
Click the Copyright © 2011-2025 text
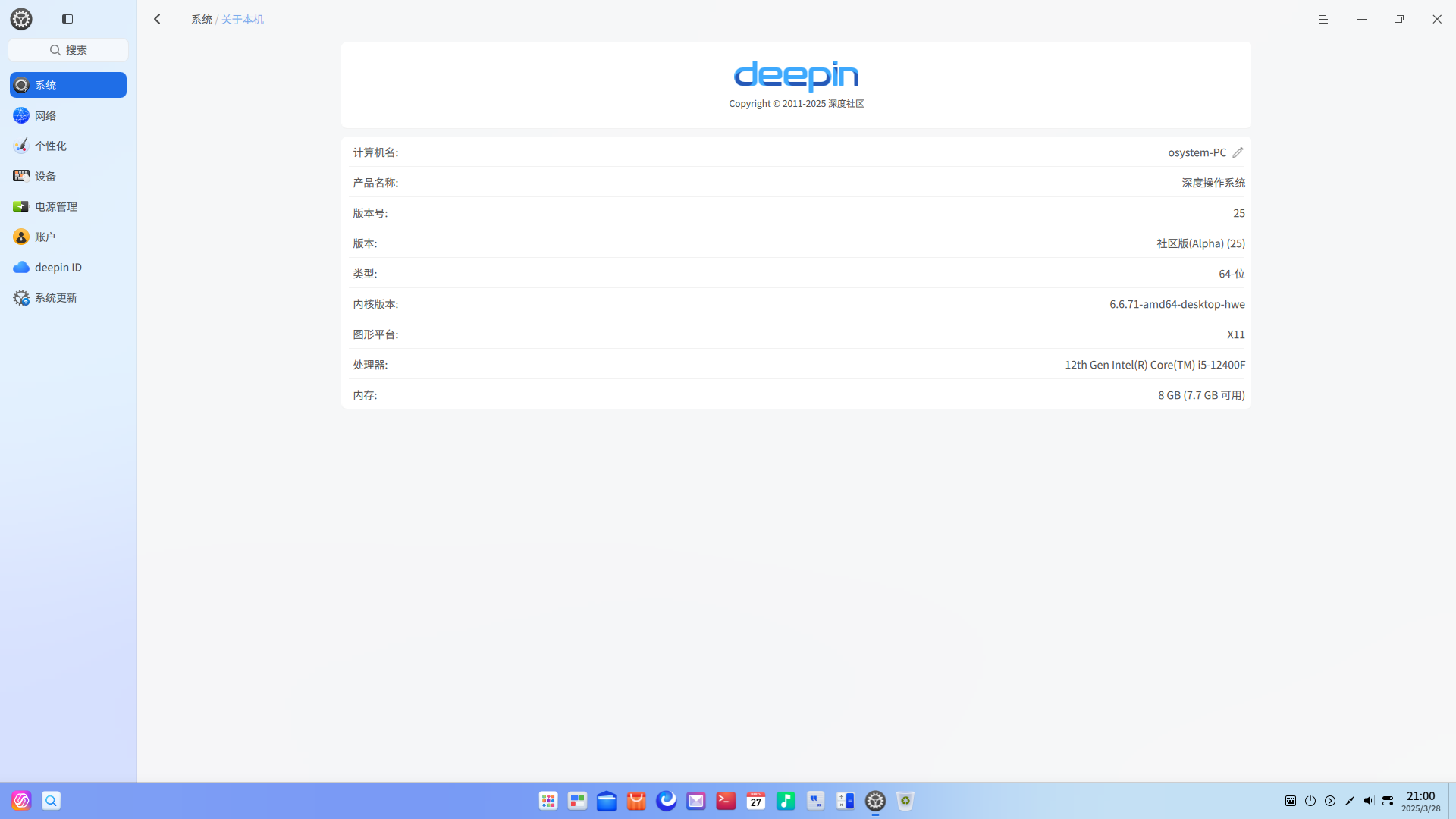pos(796,104)
